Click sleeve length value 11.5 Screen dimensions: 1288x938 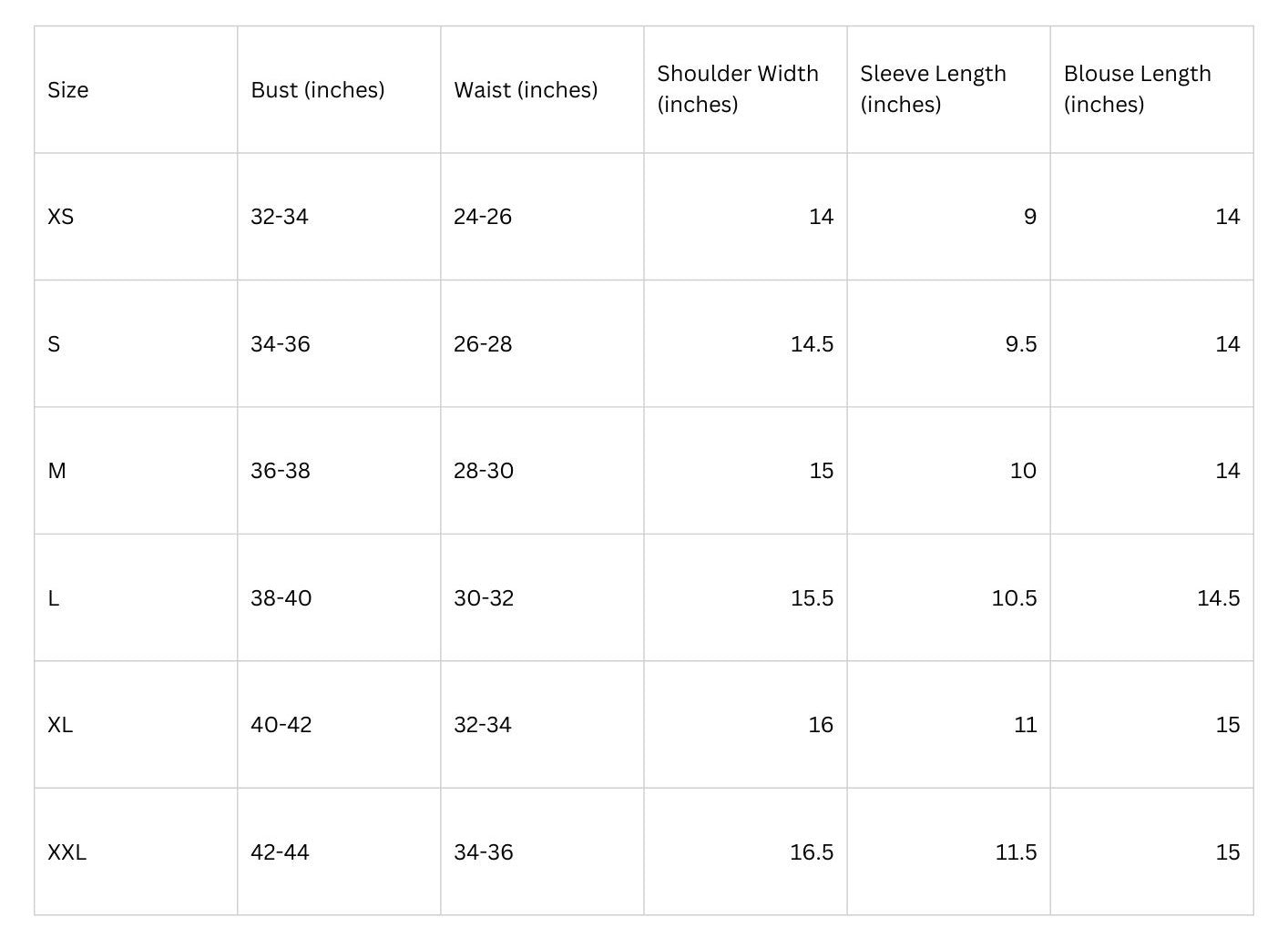(x=1016, y=852)
